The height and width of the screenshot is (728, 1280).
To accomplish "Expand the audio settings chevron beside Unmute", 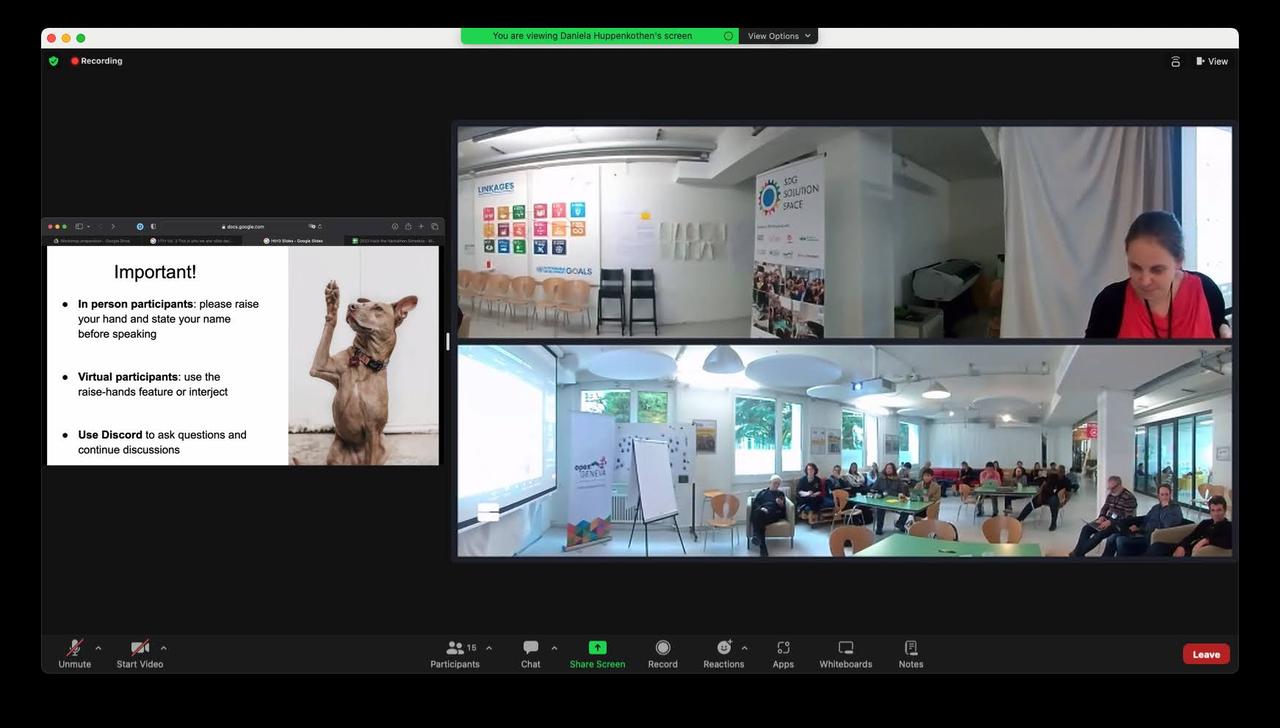I will (98, 647).
